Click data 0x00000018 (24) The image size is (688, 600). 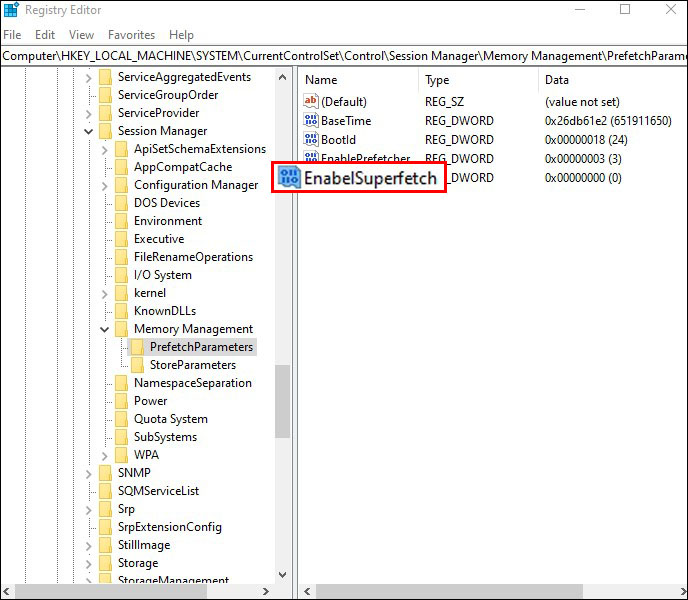[586, 140]
